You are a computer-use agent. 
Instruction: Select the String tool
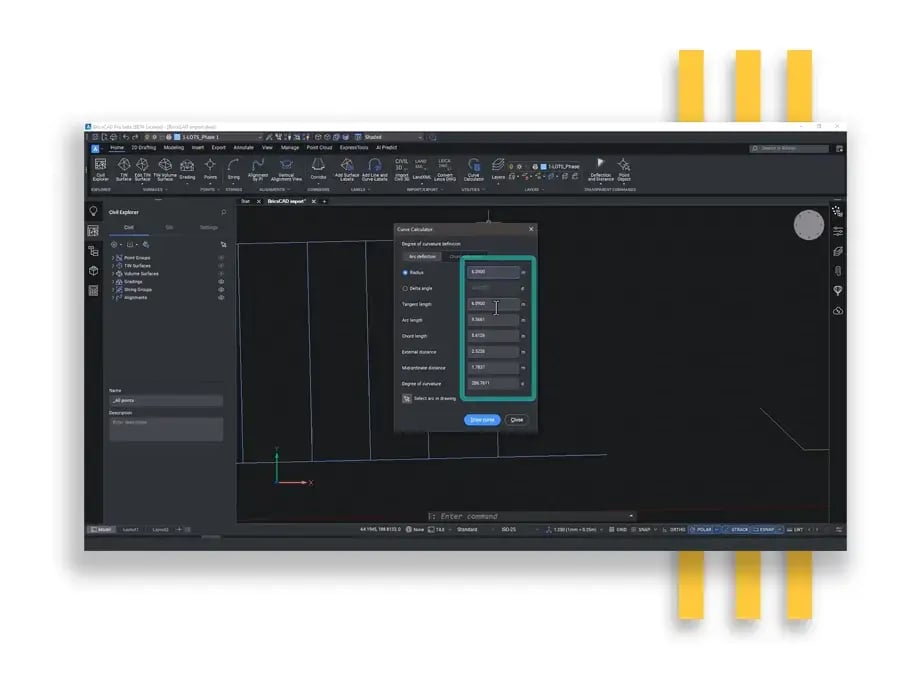tap(233, 169)
